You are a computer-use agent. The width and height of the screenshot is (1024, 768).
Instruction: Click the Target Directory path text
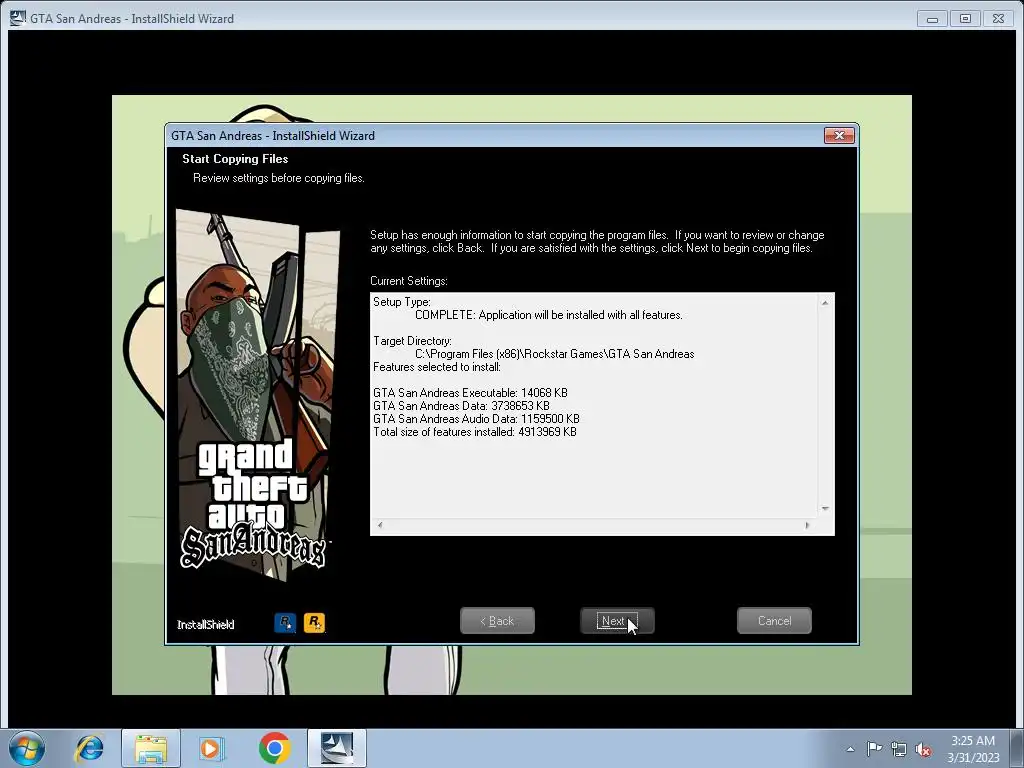coord(554,354)
